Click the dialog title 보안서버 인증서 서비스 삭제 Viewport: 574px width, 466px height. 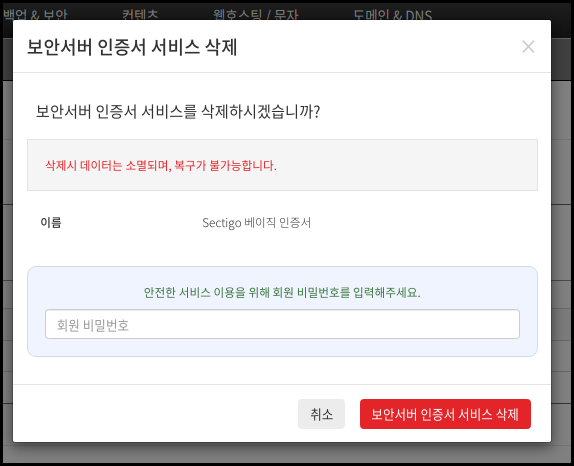132,47
